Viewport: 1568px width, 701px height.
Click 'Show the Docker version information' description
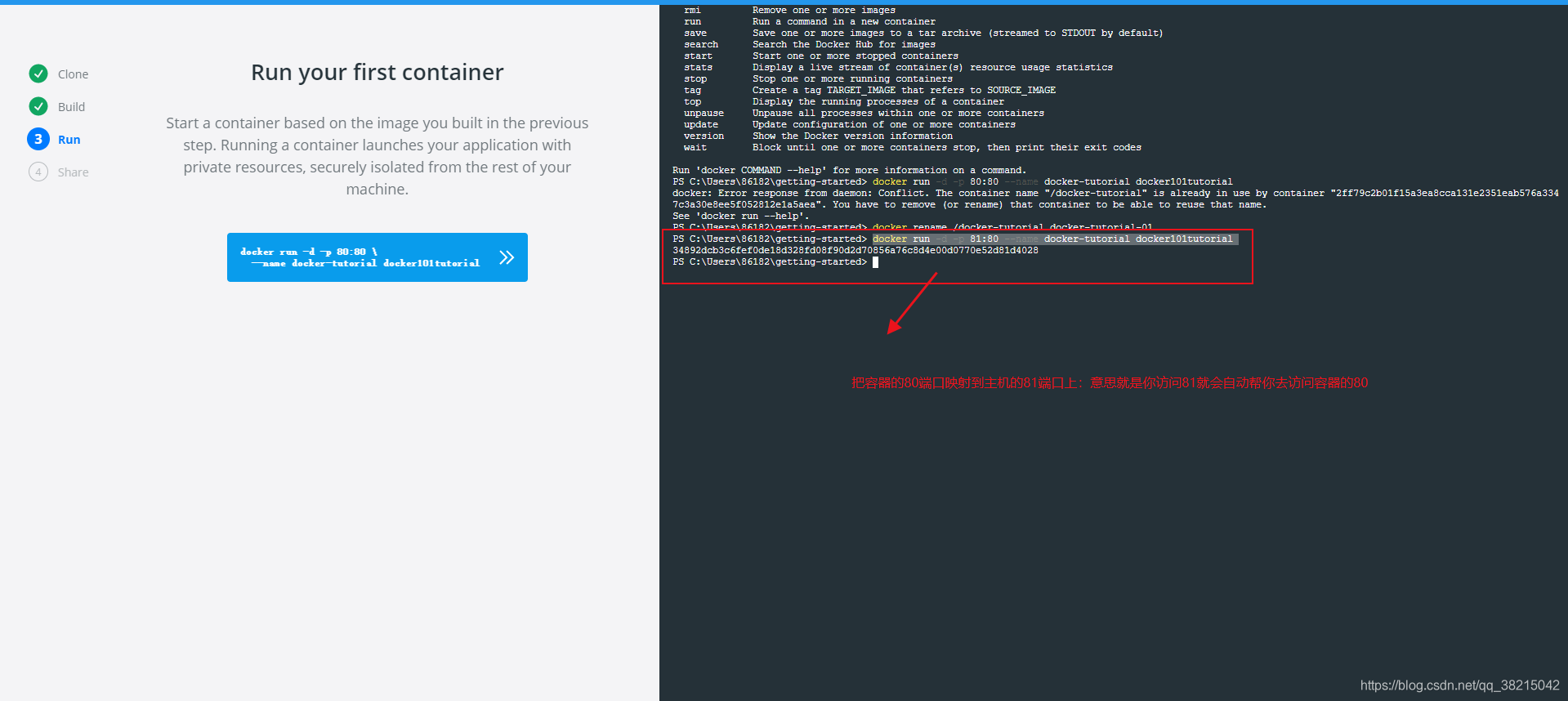tap(853, 136)
